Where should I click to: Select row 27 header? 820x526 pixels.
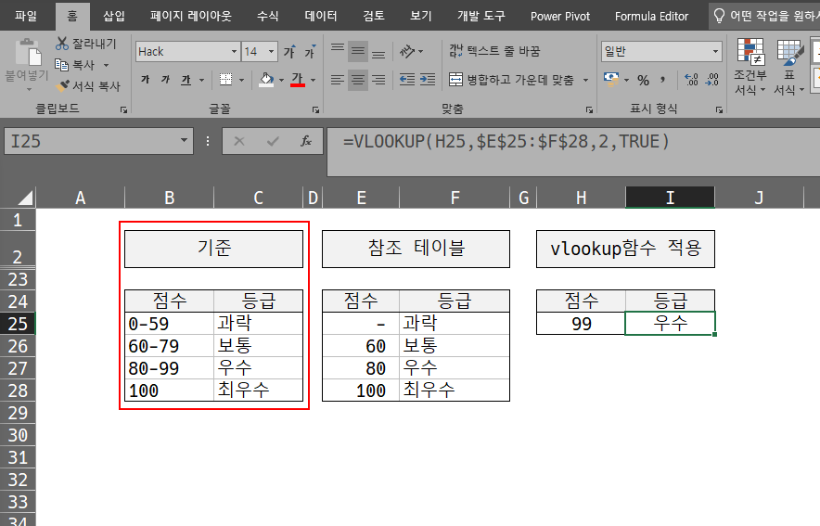[18, 368]
